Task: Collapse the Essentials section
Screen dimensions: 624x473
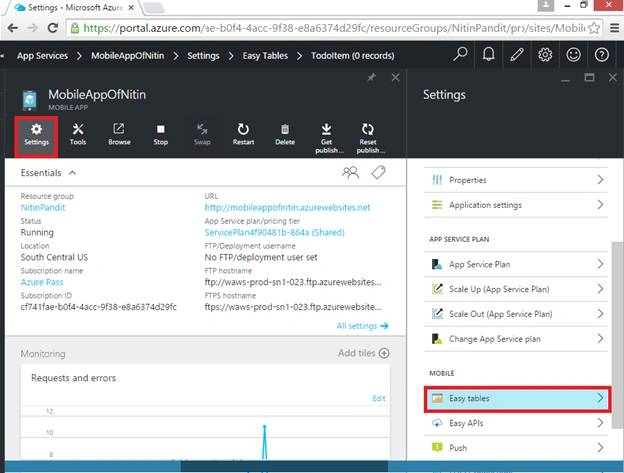Action: click(72, 173)
